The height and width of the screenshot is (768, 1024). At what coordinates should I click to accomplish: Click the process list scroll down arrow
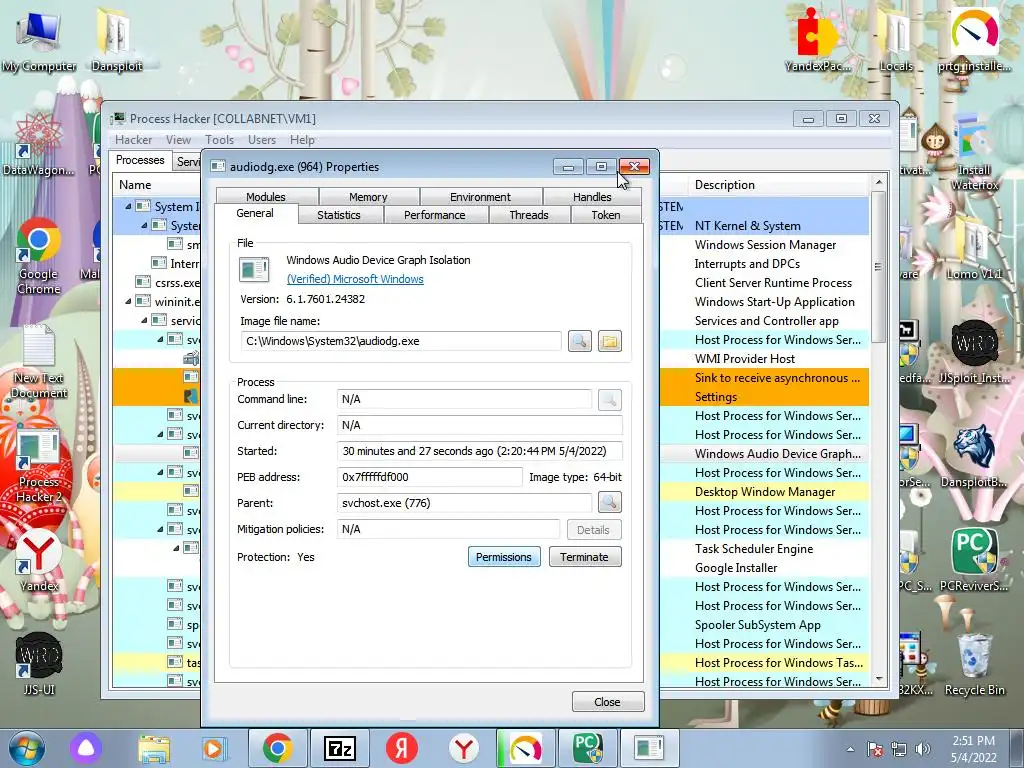point(879,679)
